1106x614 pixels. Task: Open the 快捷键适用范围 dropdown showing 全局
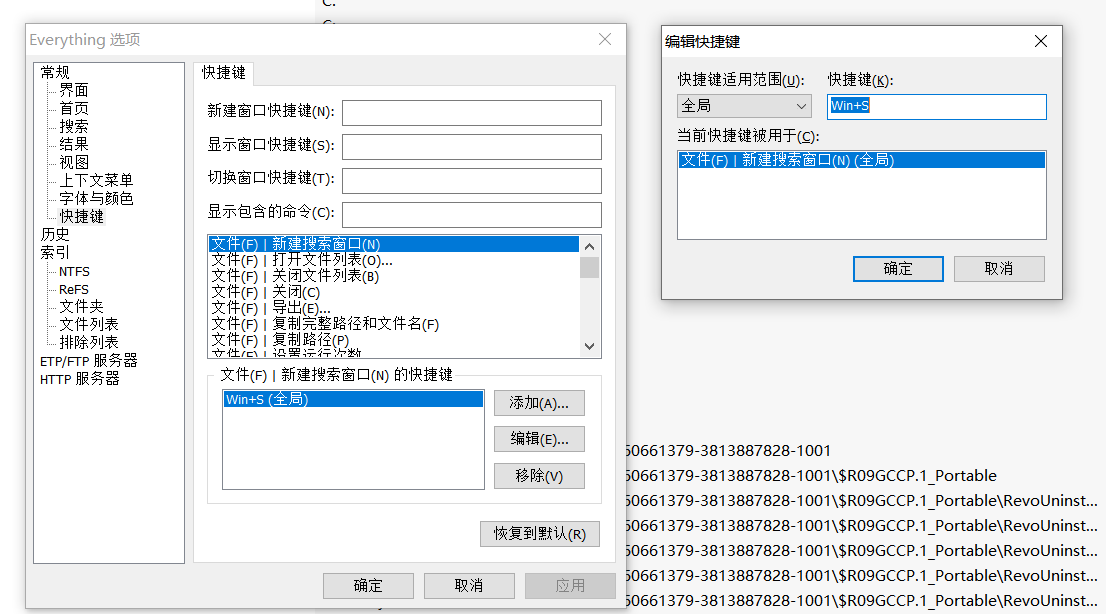(x=744, y=106)
